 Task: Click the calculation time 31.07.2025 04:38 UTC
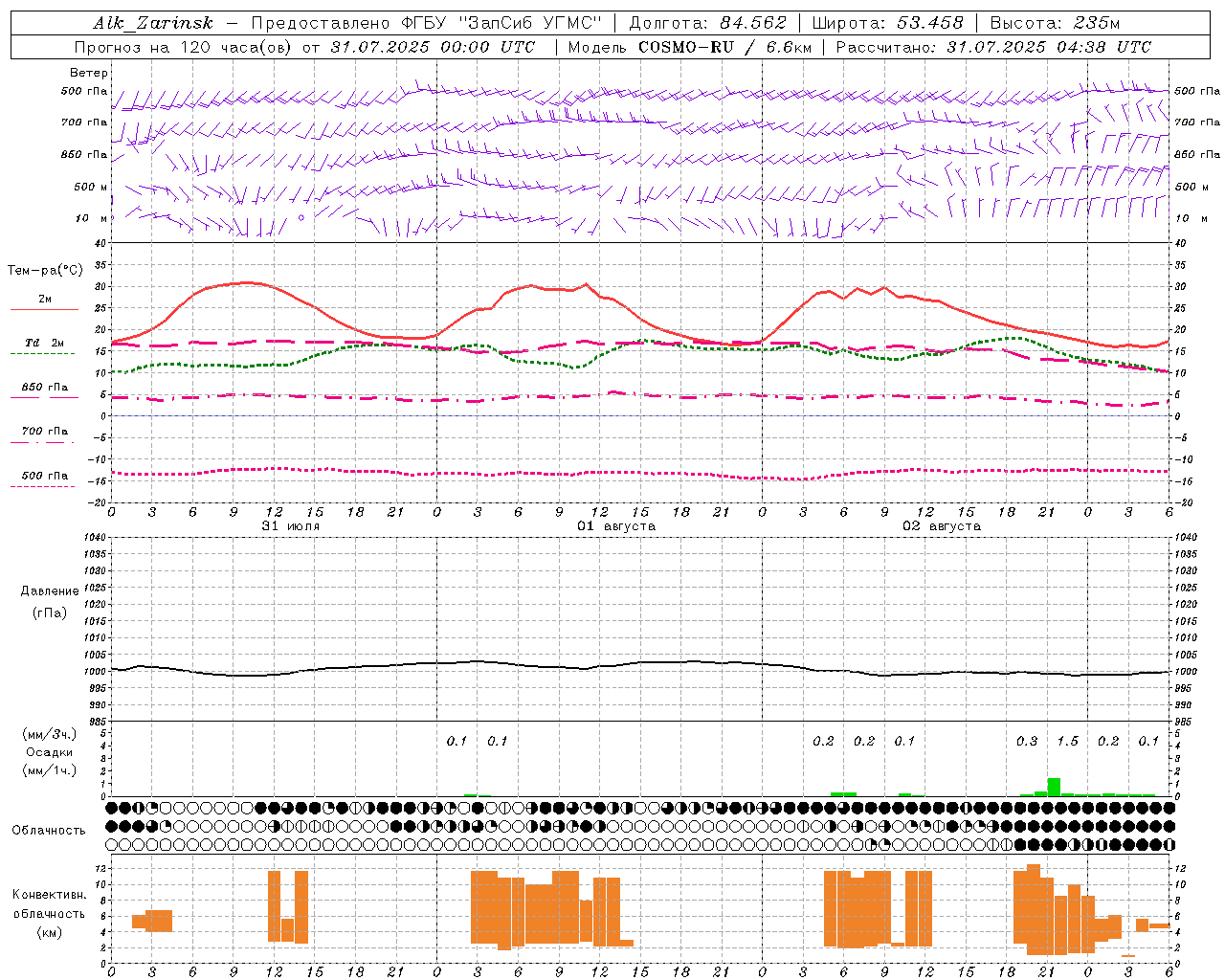coord(1049,47)
